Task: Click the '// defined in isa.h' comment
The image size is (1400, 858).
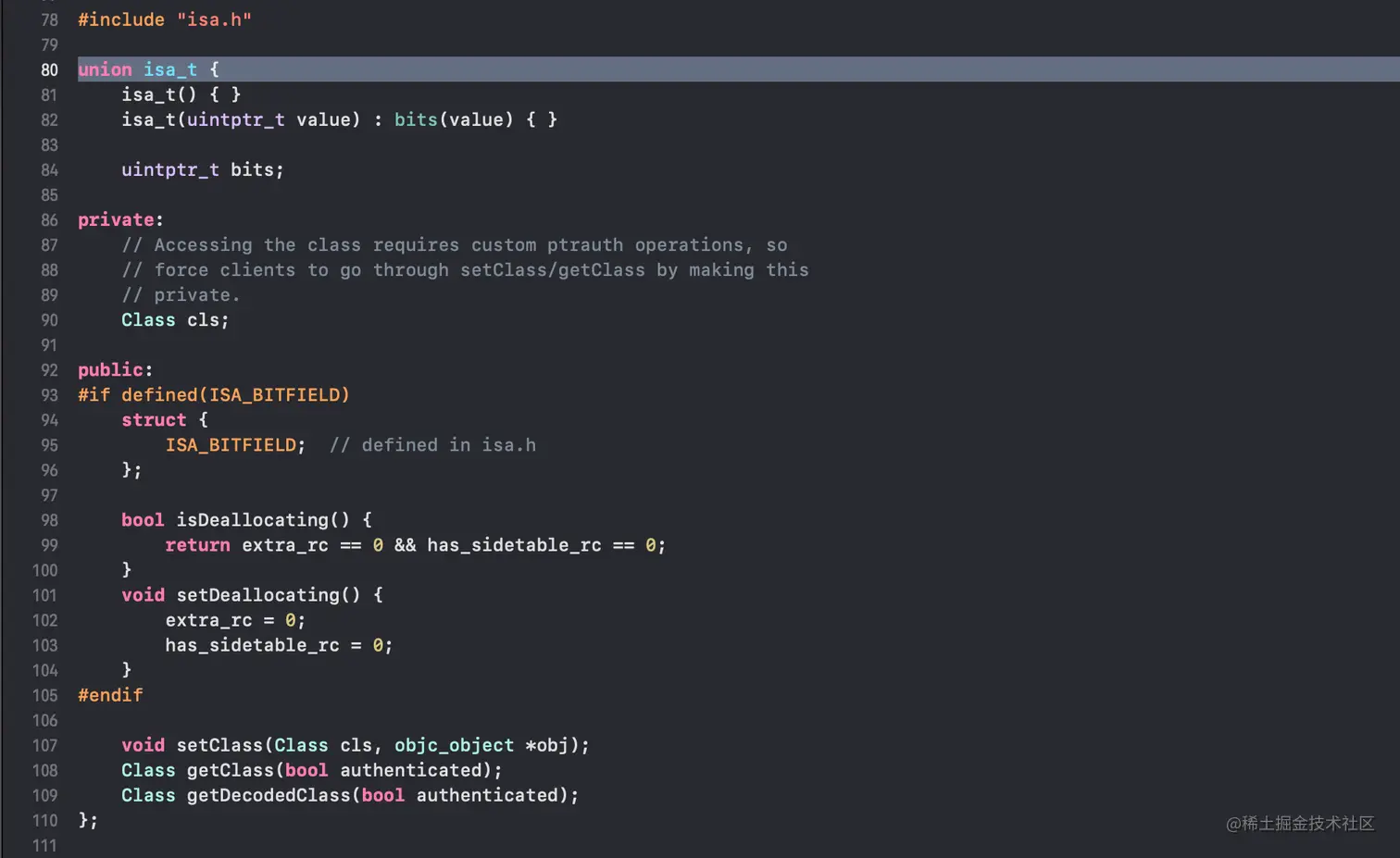Action: coord(432,445)
